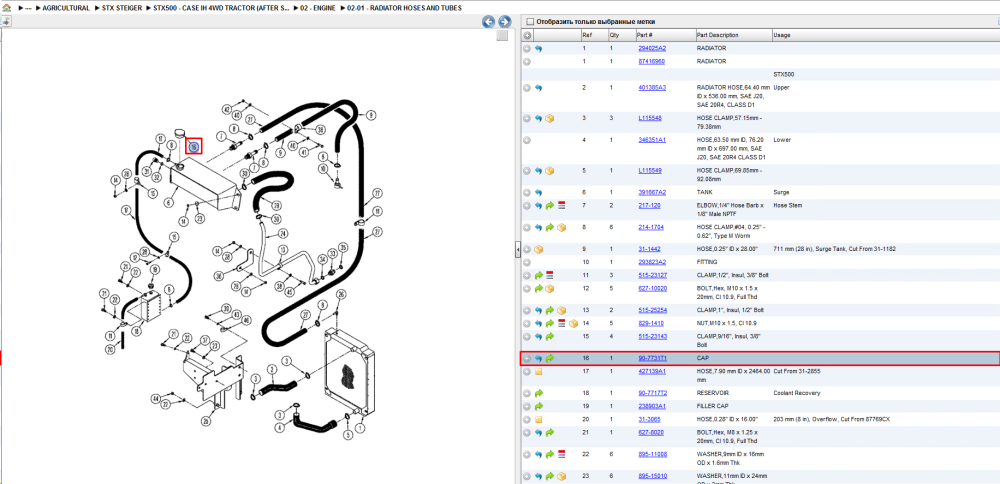Image resolution: width=1000 pixels, height=484 pixels.
Task: Click blue arrow icon for part 401385A3
Action: point(538,88)
